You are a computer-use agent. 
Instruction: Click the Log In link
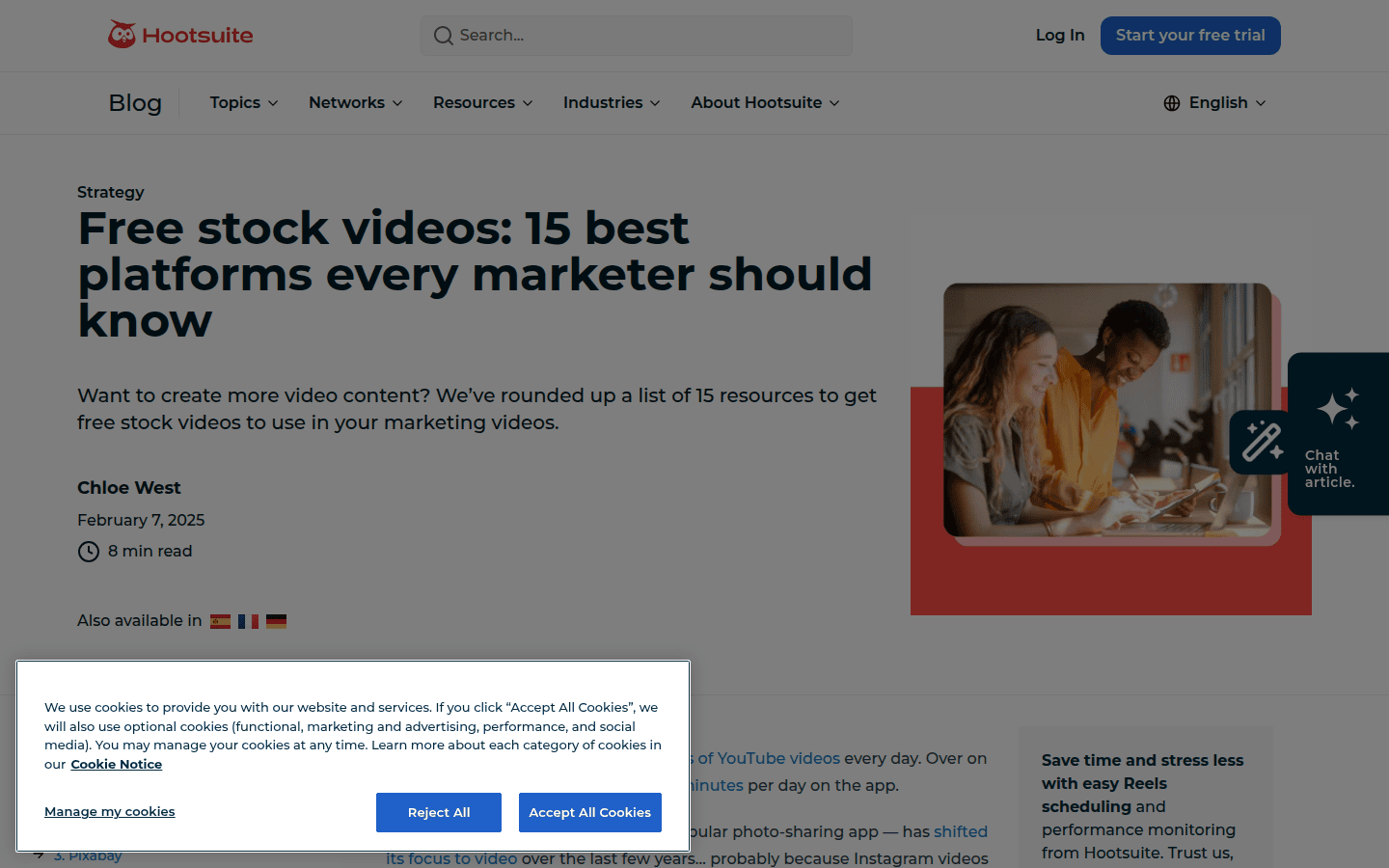point(1060,36)
